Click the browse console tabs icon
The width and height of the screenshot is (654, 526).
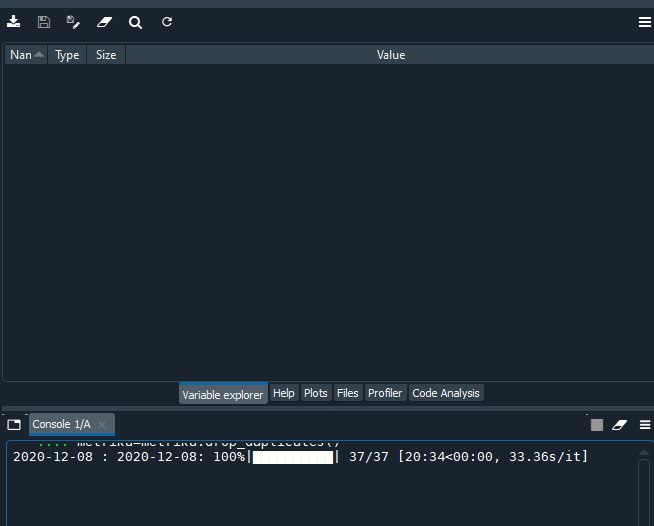(14, 425)
